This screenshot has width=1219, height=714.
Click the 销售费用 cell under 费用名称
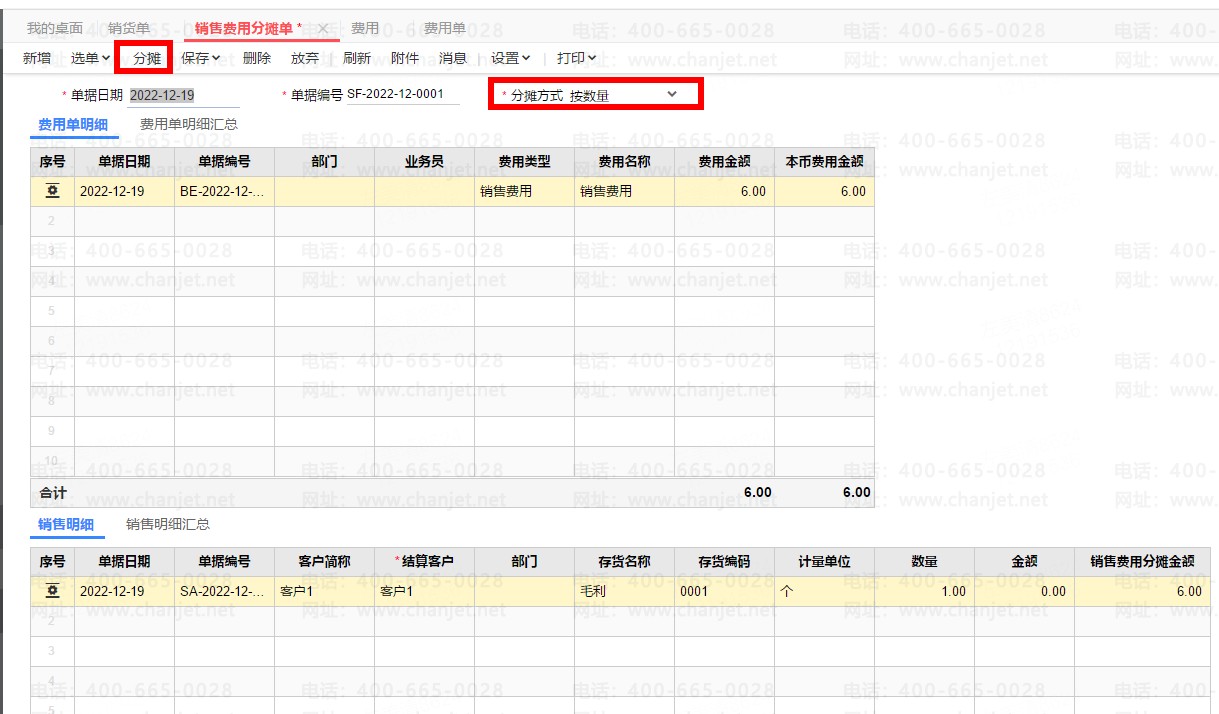(624, 191)
